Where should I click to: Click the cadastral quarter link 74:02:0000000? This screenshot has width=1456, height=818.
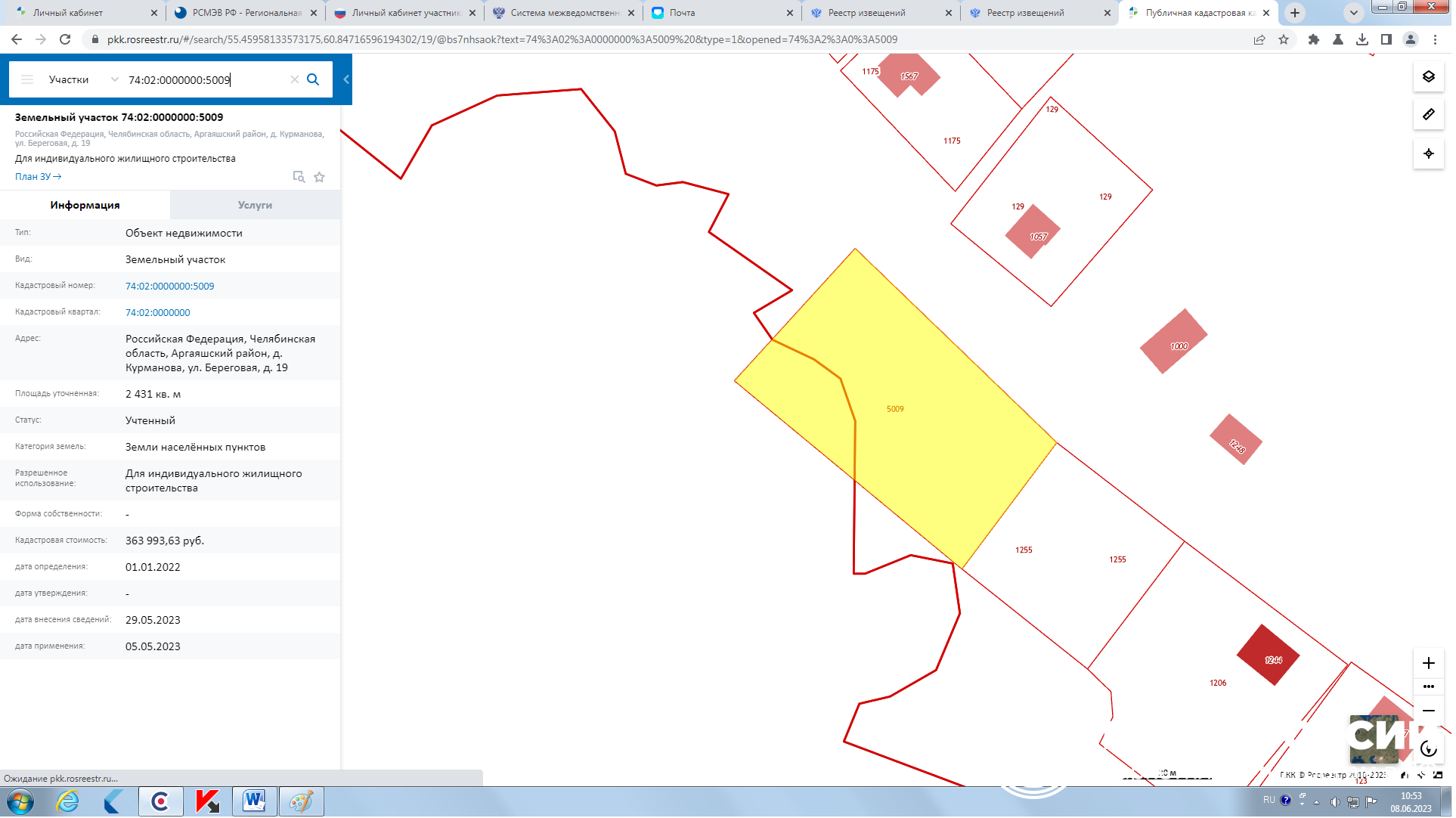(x=158, y=313)
